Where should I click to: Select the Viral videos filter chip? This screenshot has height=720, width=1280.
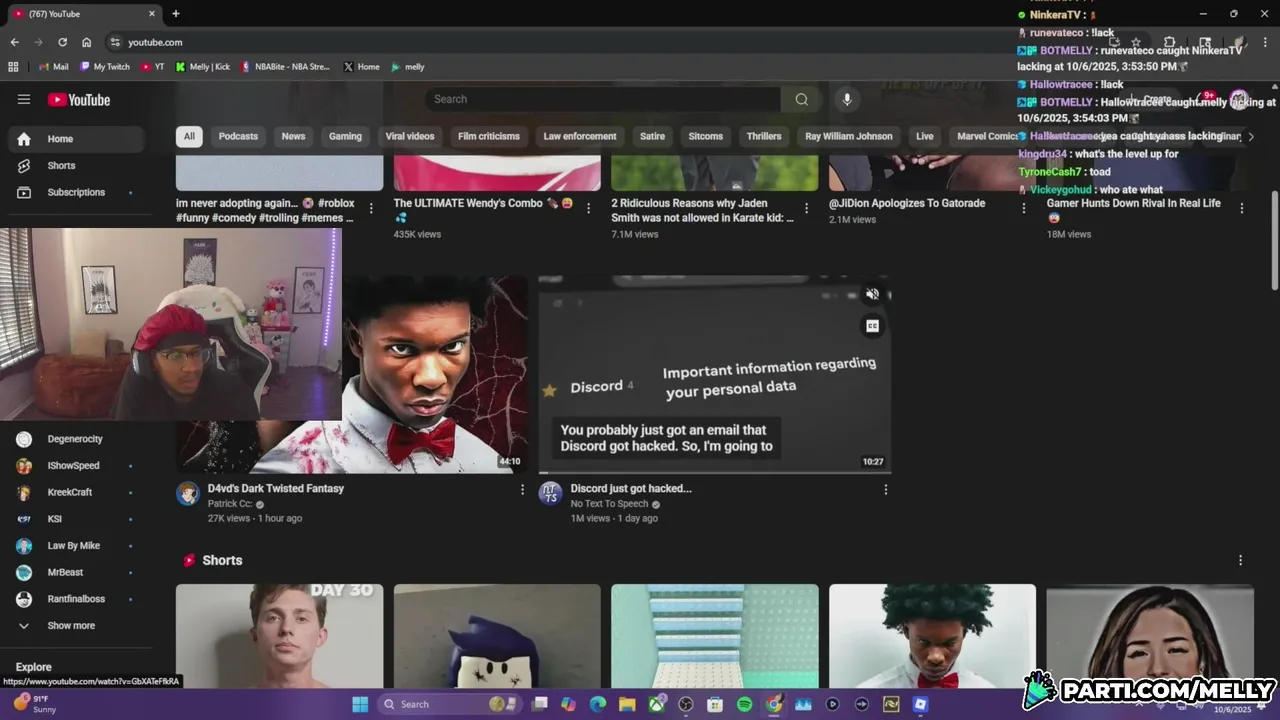(x=410, y=136)
